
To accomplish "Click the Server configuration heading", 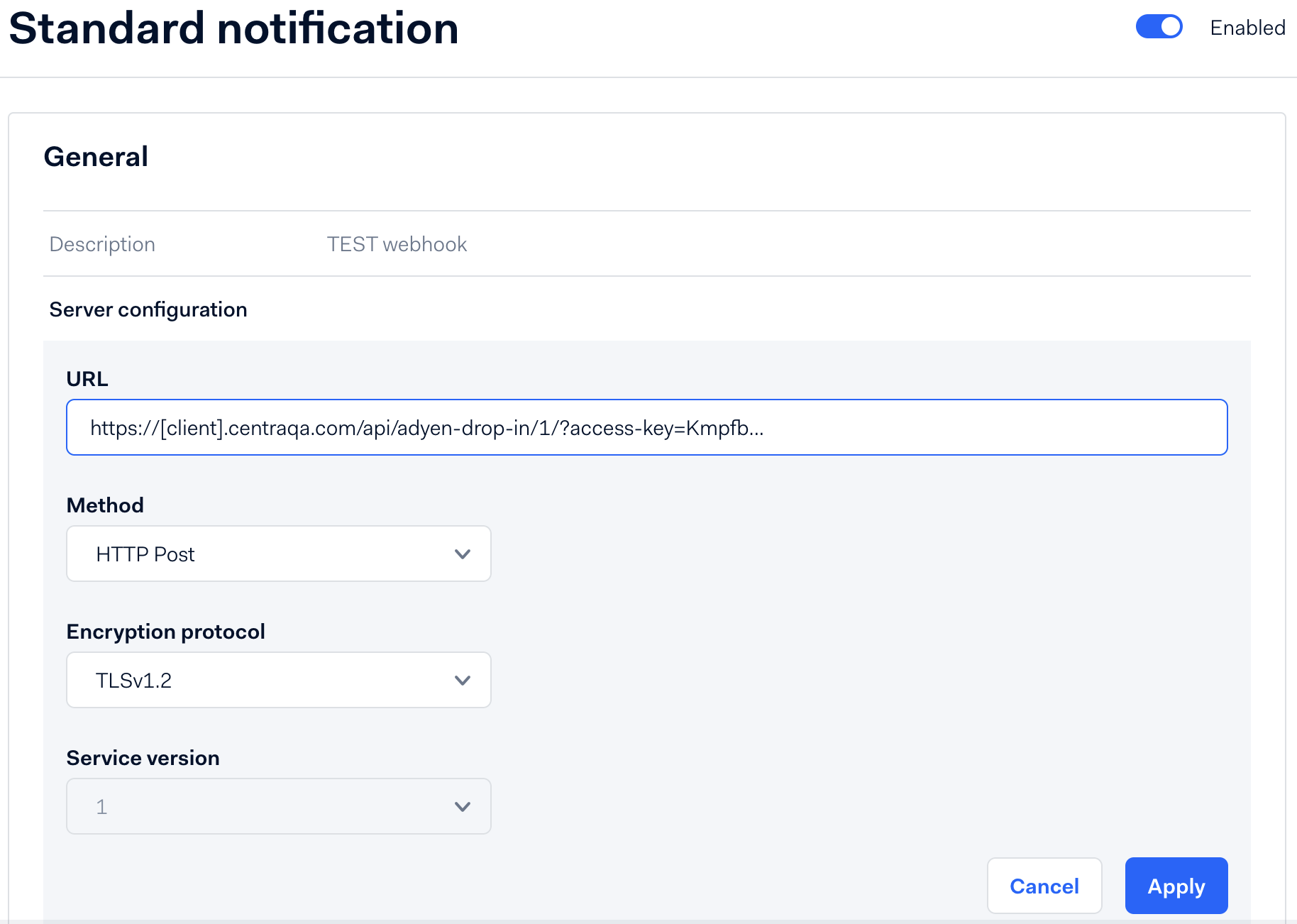I will [x=148, y=309].
